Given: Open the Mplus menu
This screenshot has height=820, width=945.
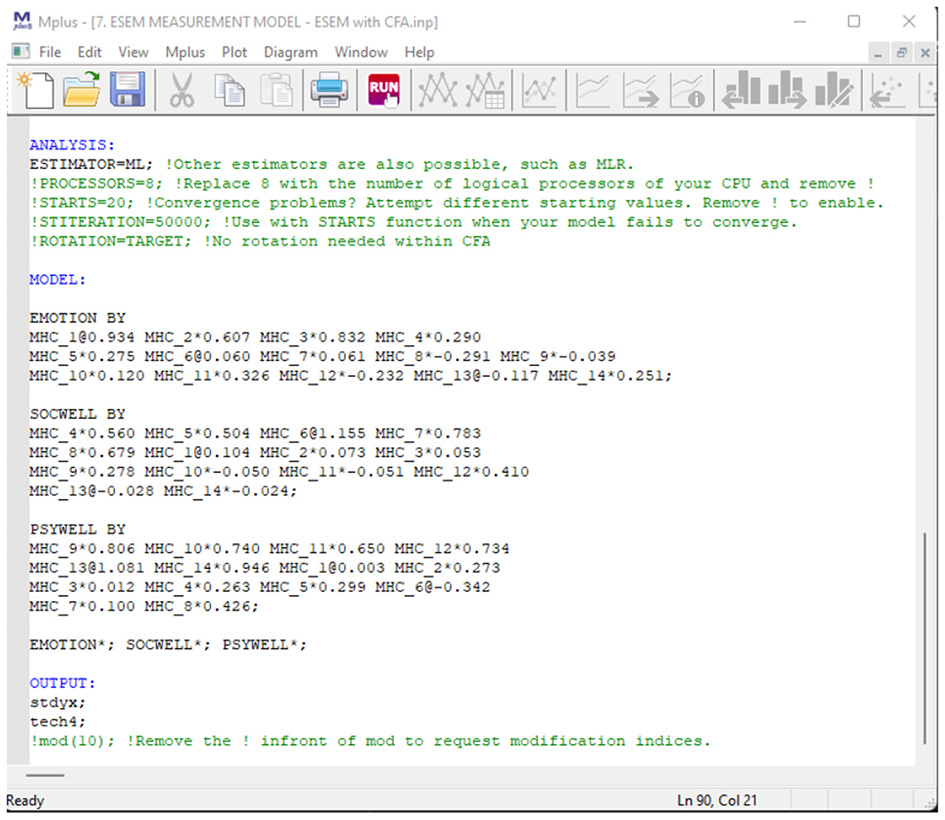Looking at the screenshot, I should pyautogui.click(x=185, y=52).
